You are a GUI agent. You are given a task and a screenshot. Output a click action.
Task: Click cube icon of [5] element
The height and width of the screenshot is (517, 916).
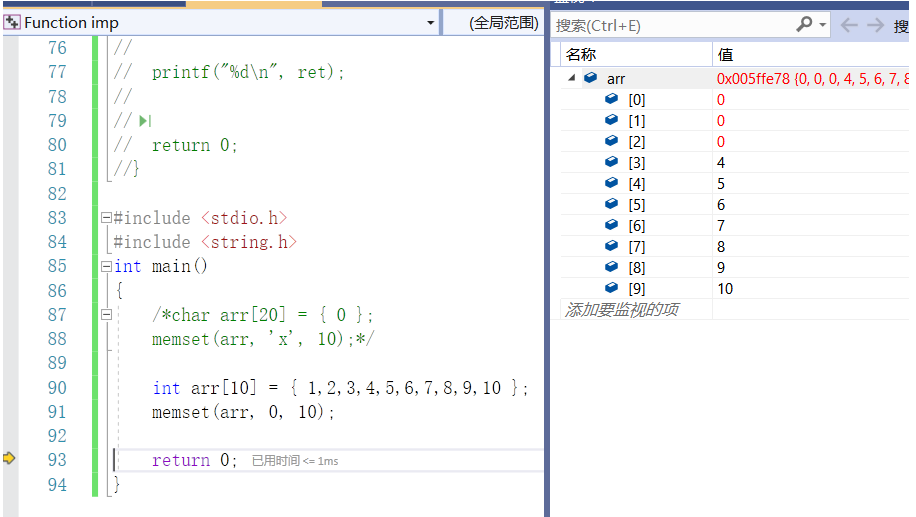tap(612, 204)
